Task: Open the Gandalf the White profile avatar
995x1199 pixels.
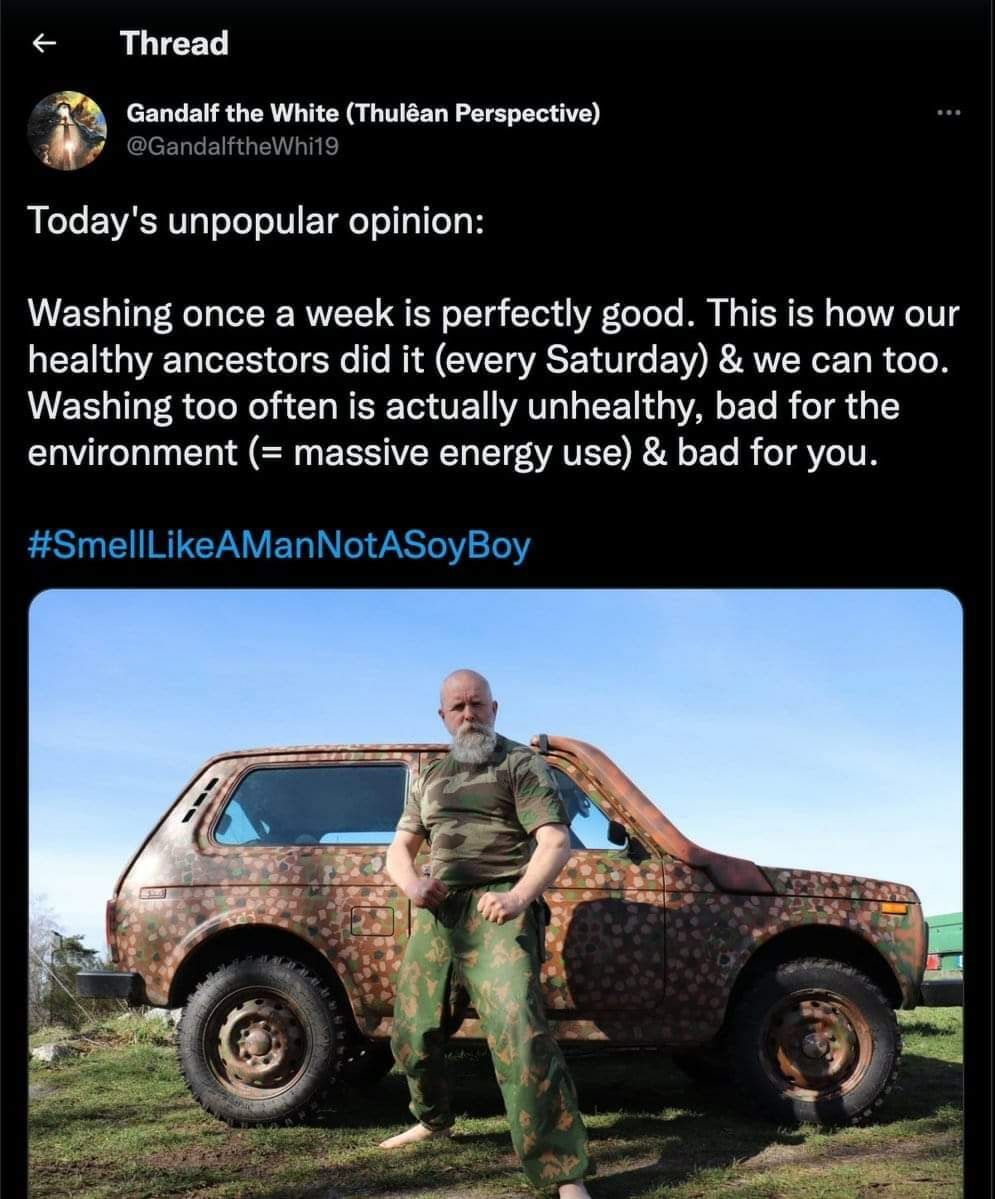Action: [67, 130]
